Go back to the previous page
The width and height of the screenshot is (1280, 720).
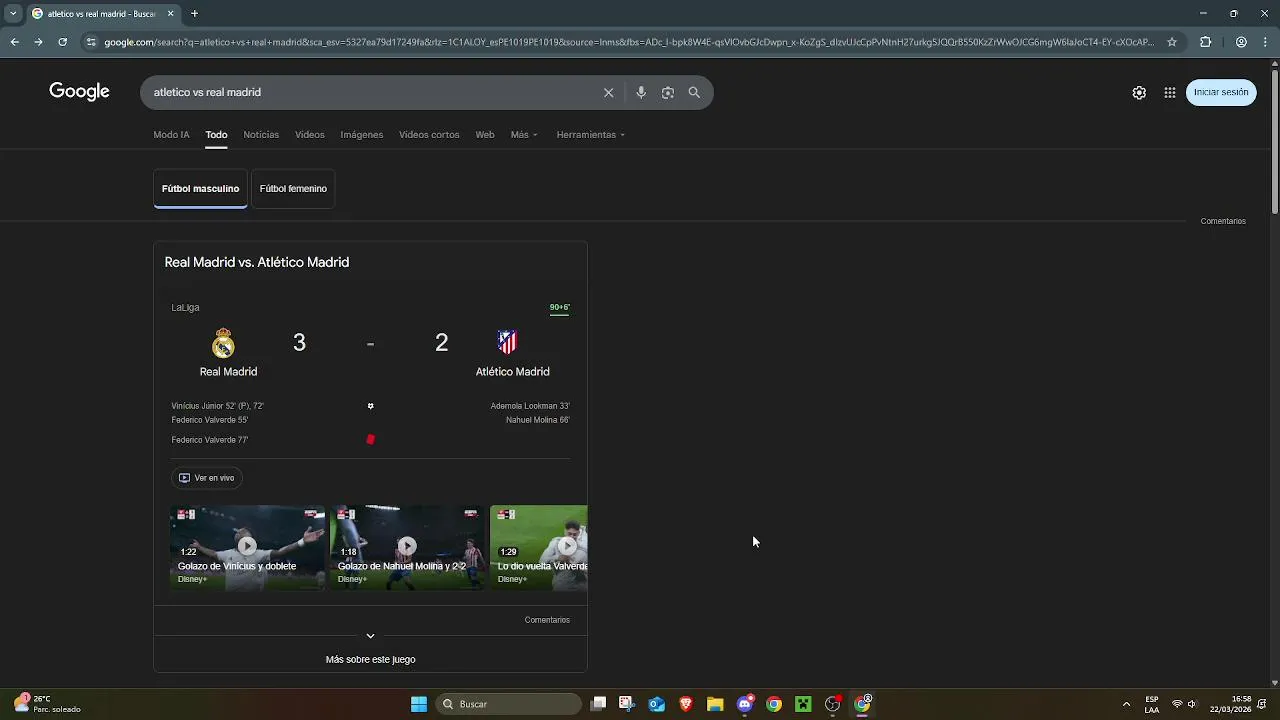14,42
